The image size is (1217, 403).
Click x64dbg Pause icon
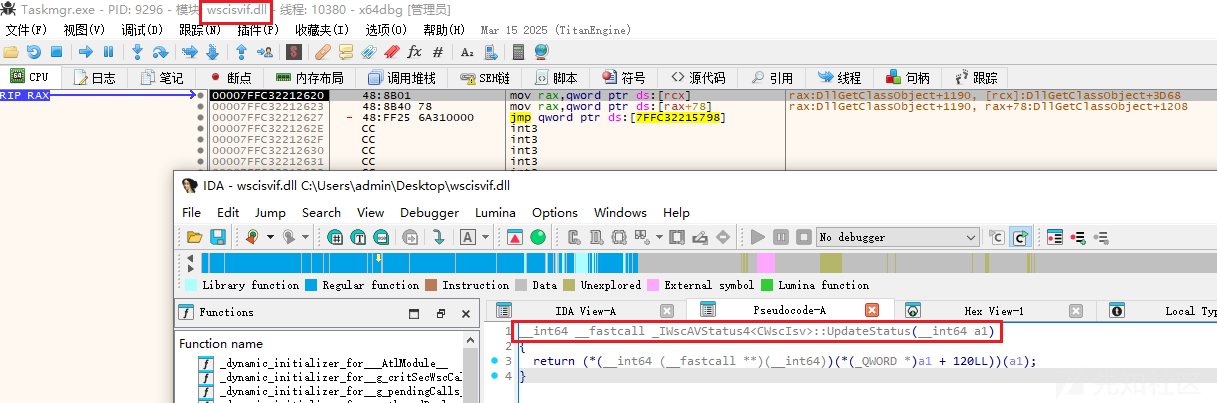(108, 51)
